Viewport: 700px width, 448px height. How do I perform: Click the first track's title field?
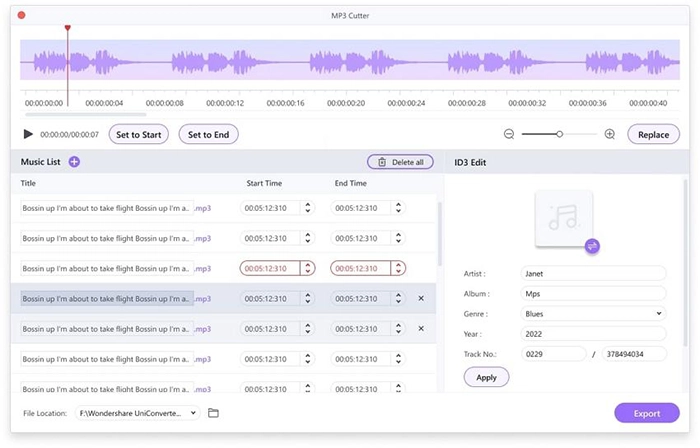pos(107,208)
